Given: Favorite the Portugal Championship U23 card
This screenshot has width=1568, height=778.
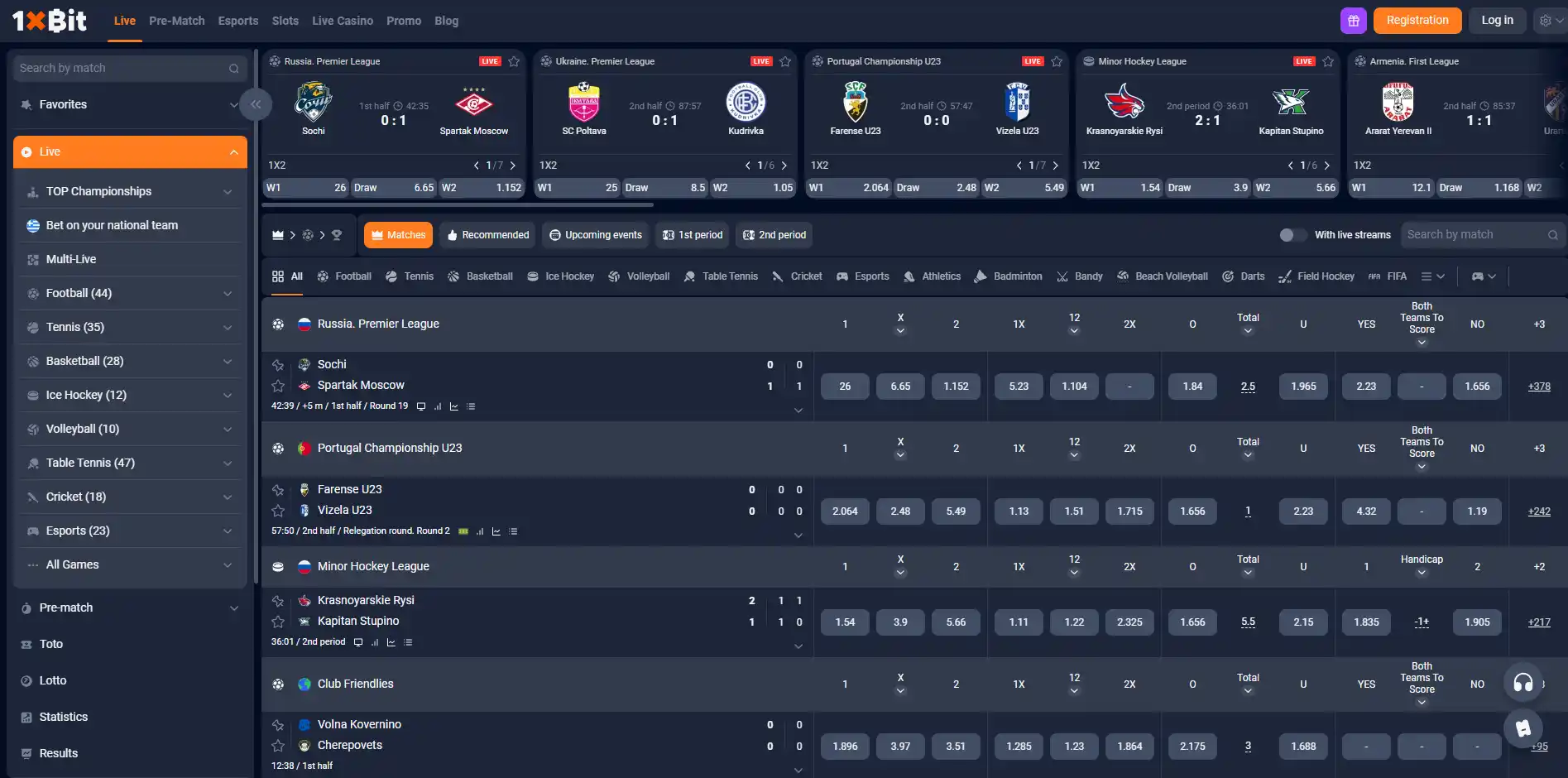Looking at the screenshot, I should click(1057, 61).
